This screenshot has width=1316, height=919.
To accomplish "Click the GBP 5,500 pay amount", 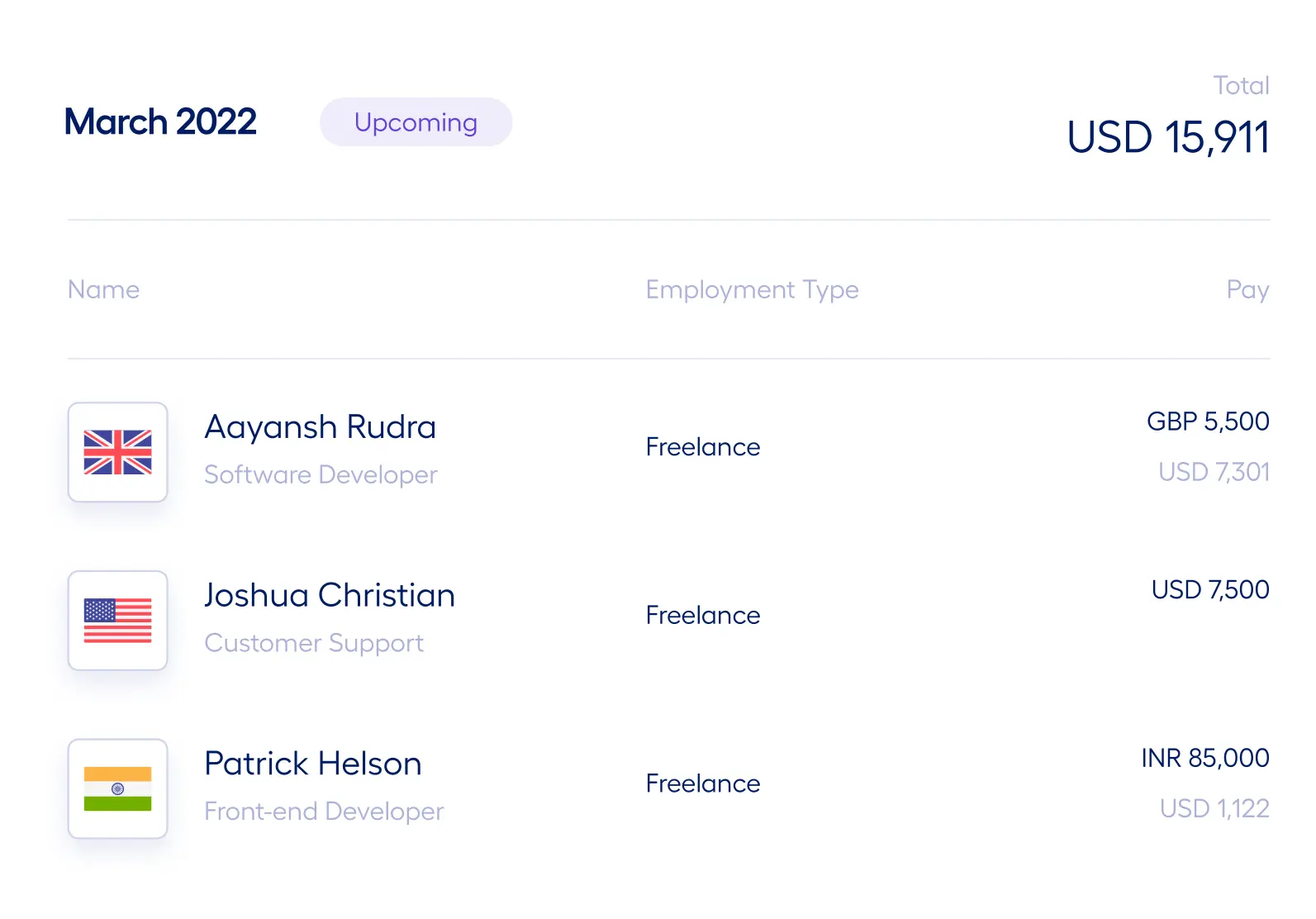I will click(1208, 421).
